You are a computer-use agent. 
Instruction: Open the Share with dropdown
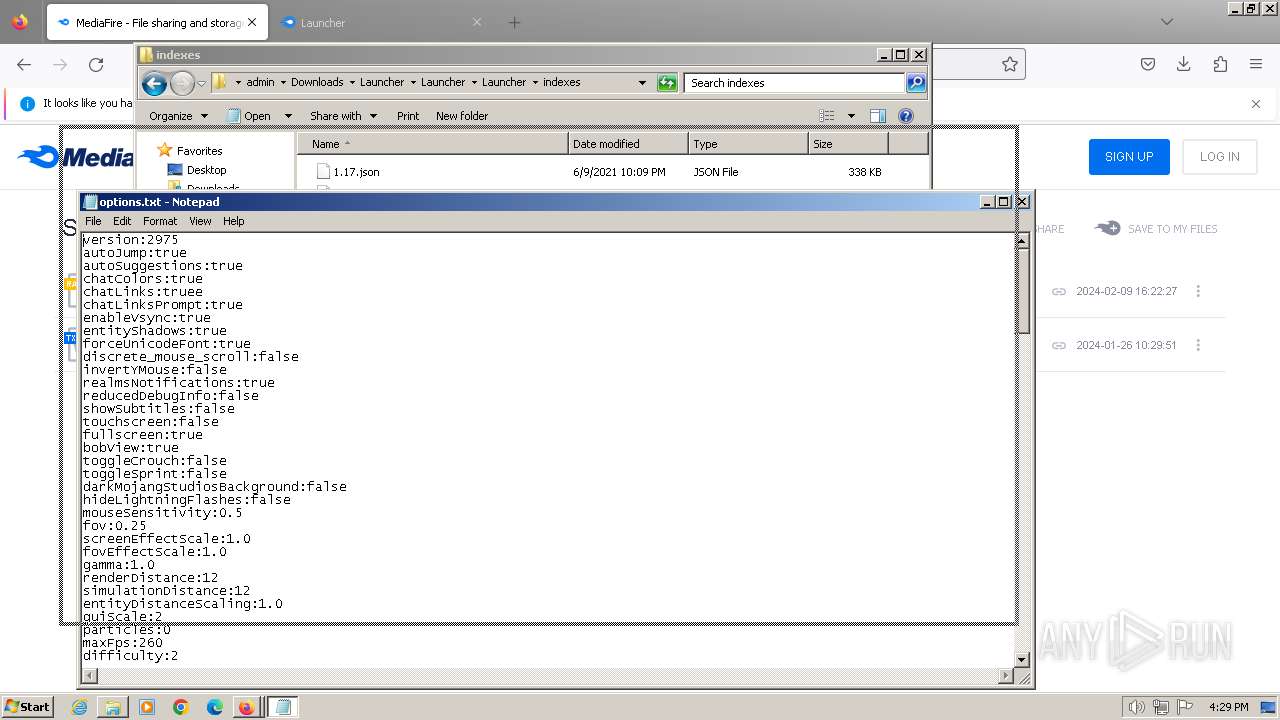point(343,116)
